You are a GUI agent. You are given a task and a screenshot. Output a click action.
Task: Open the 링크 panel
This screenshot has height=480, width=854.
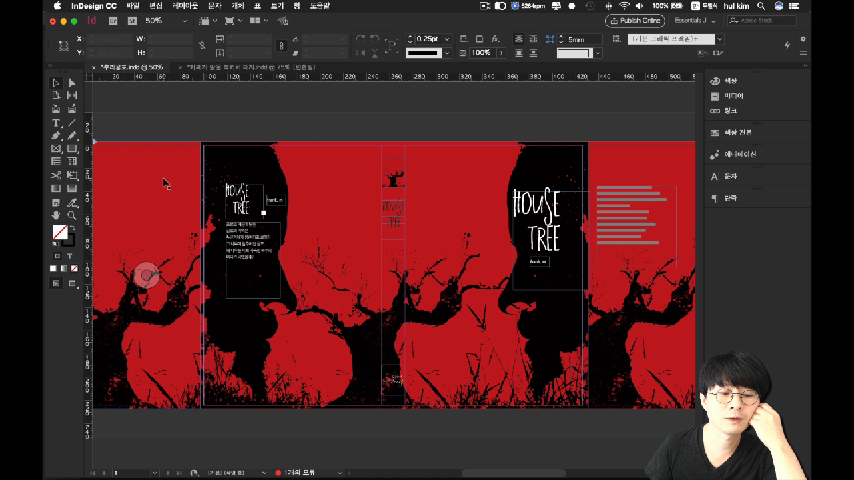(730, 111)
